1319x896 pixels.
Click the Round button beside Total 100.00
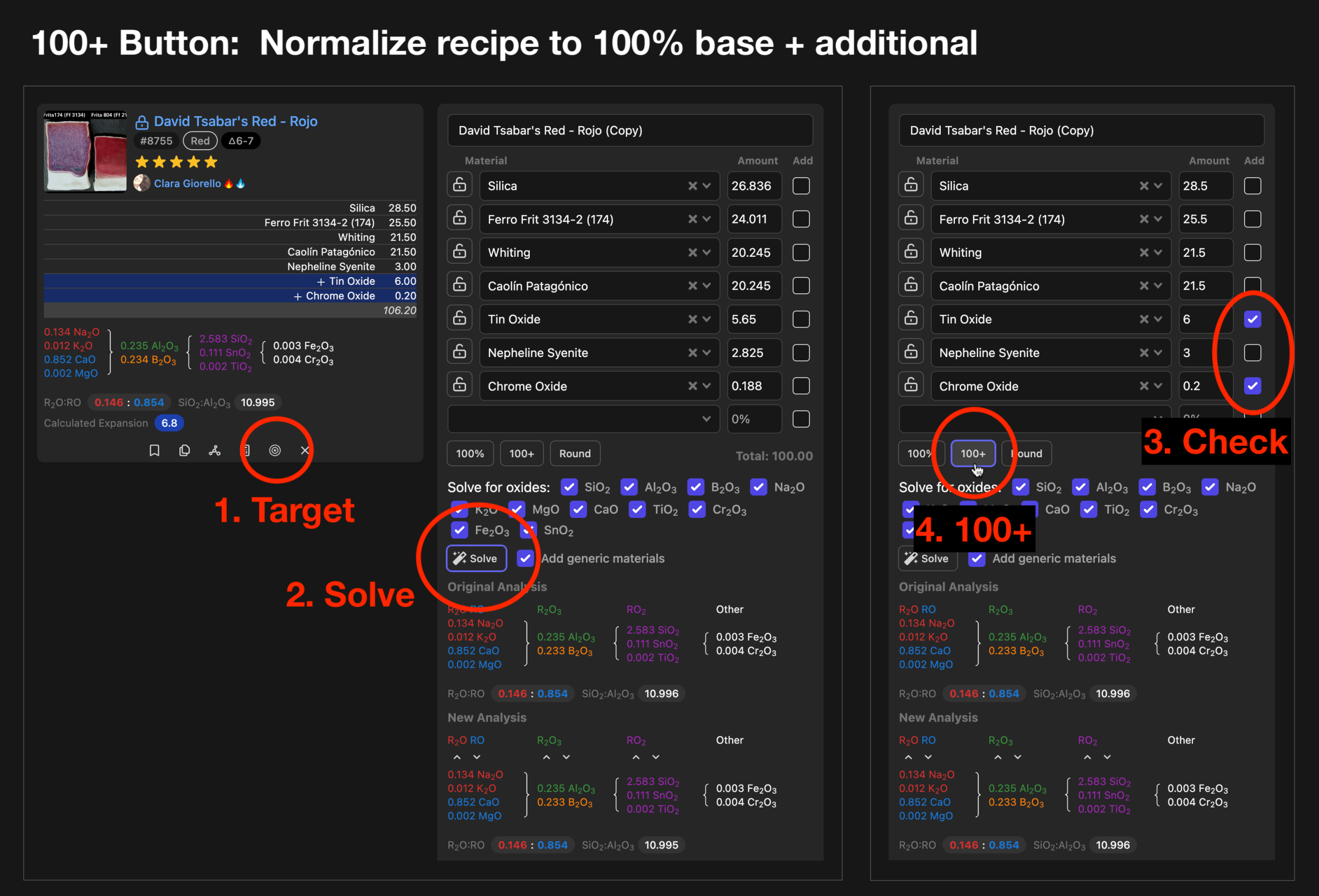coord(575,454)
